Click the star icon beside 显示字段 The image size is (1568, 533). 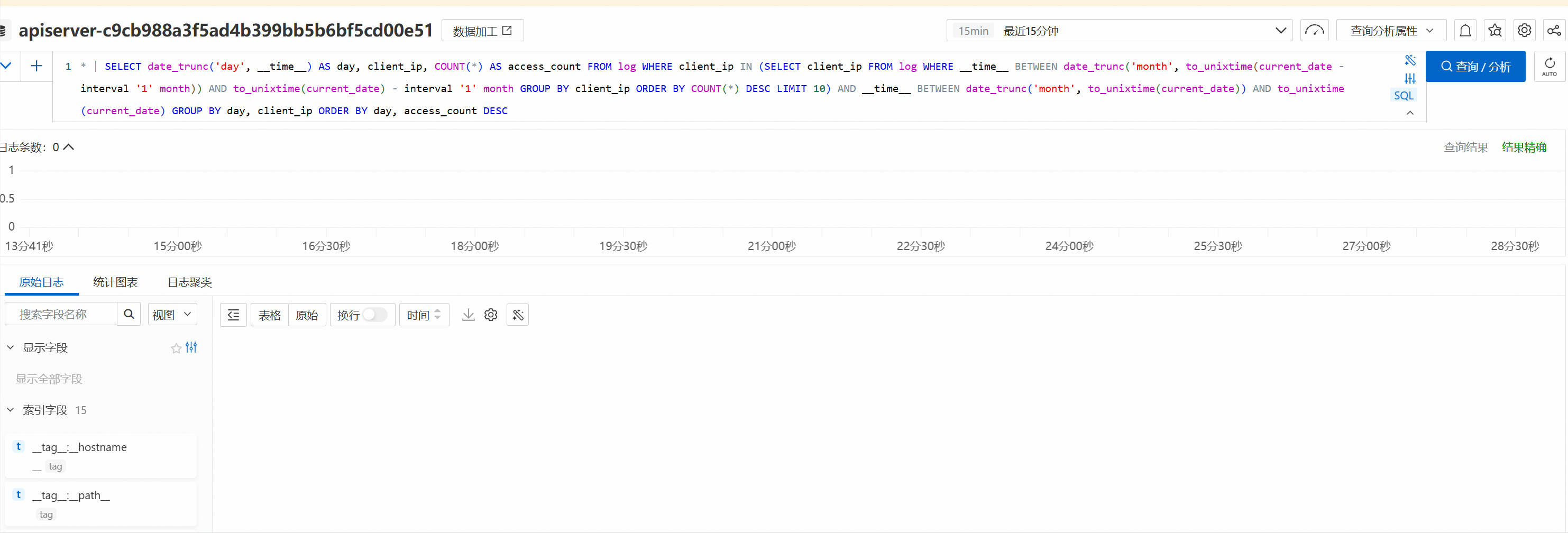(x=176, y=348)
